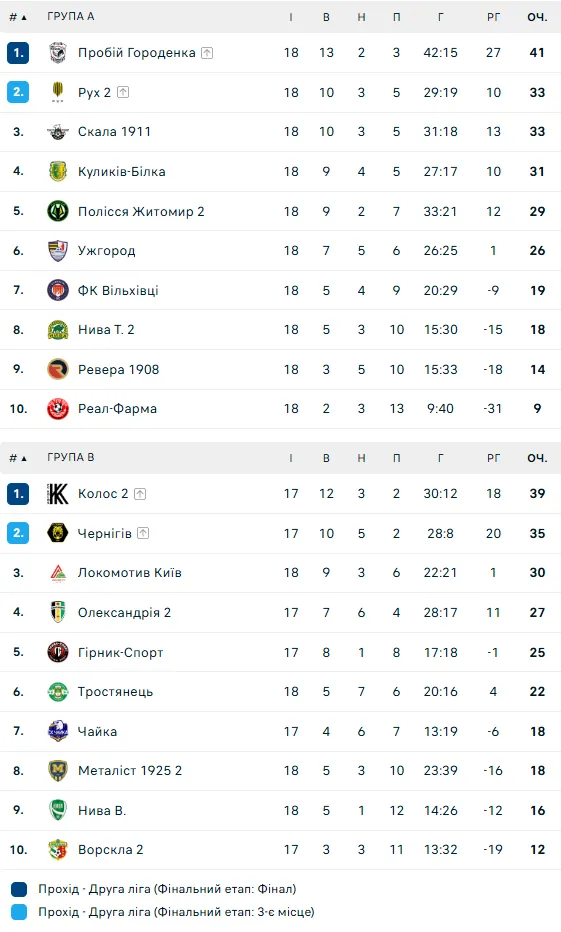Sort Group B by rank column arrow
This screenshot has width=561, height=932.
24,458
